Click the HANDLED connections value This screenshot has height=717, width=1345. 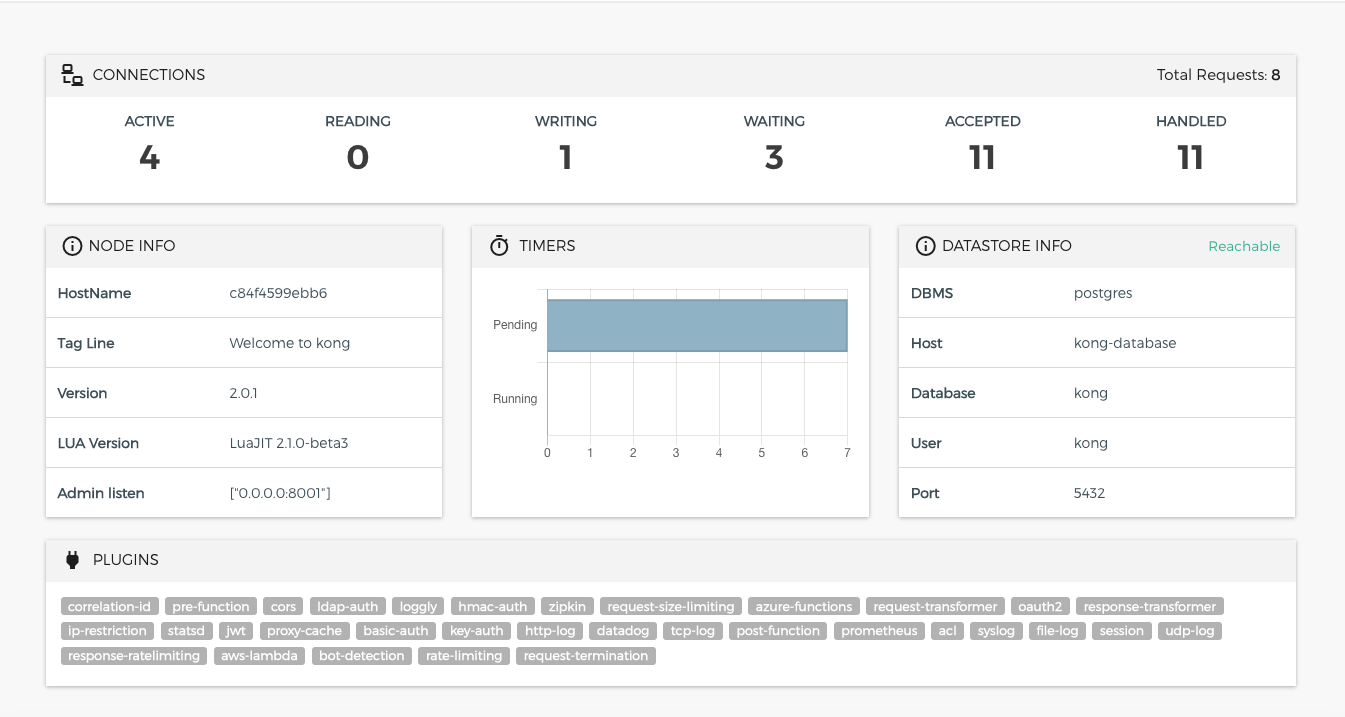[x=1190, y=158]
